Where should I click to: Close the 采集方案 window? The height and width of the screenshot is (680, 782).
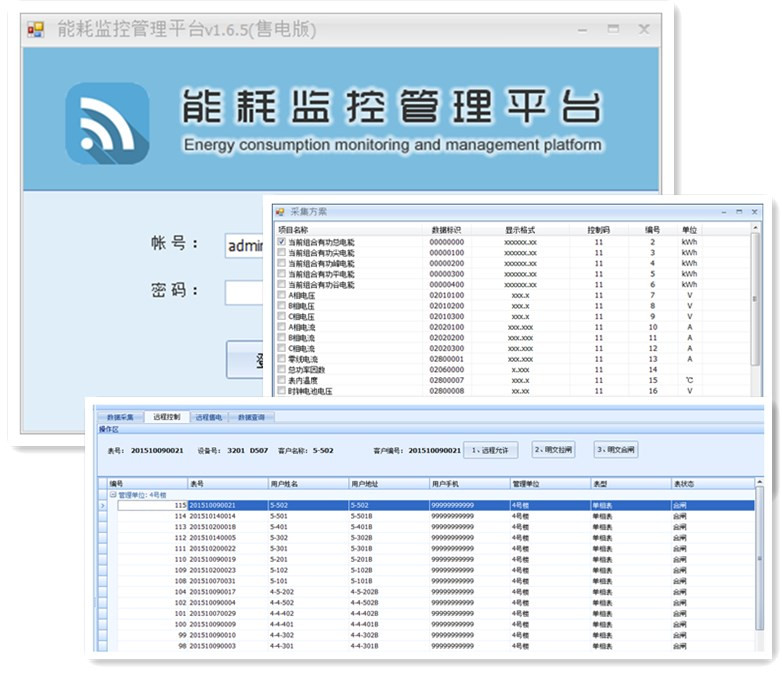[755, 212]
